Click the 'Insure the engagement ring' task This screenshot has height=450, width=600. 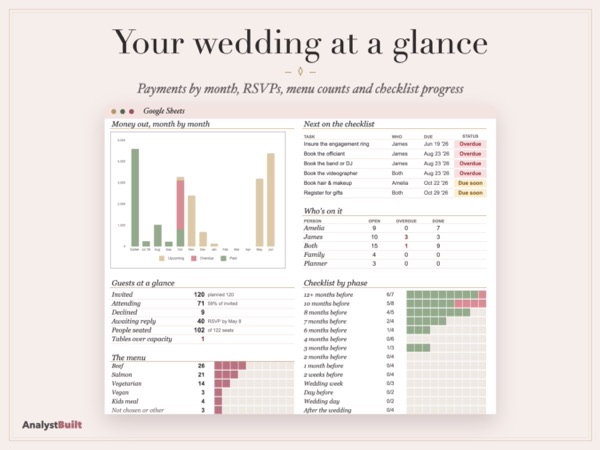[336, 144]
